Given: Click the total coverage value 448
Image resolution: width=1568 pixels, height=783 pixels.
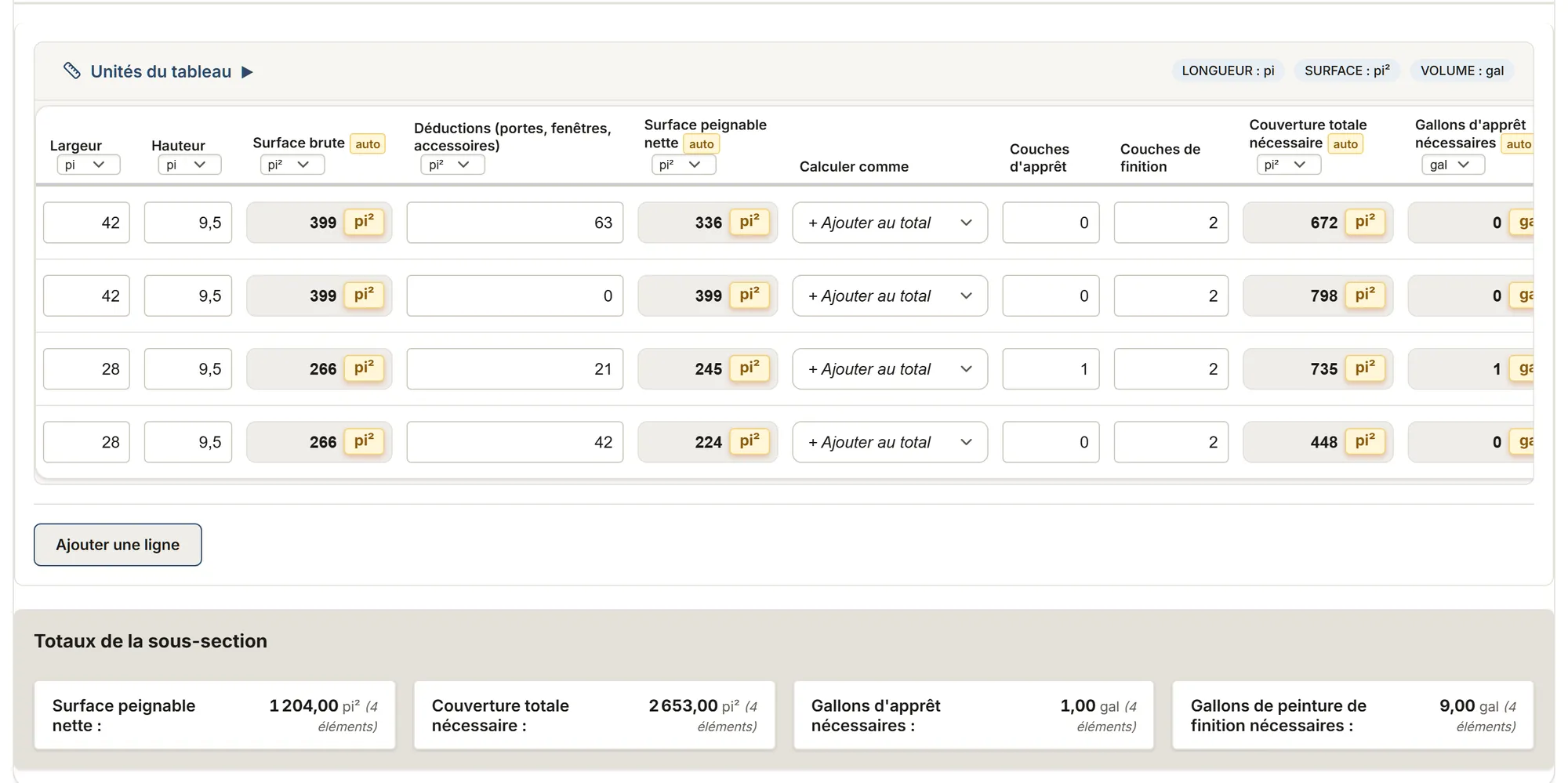Looking at the screenshot, I should coord(1324,442).
